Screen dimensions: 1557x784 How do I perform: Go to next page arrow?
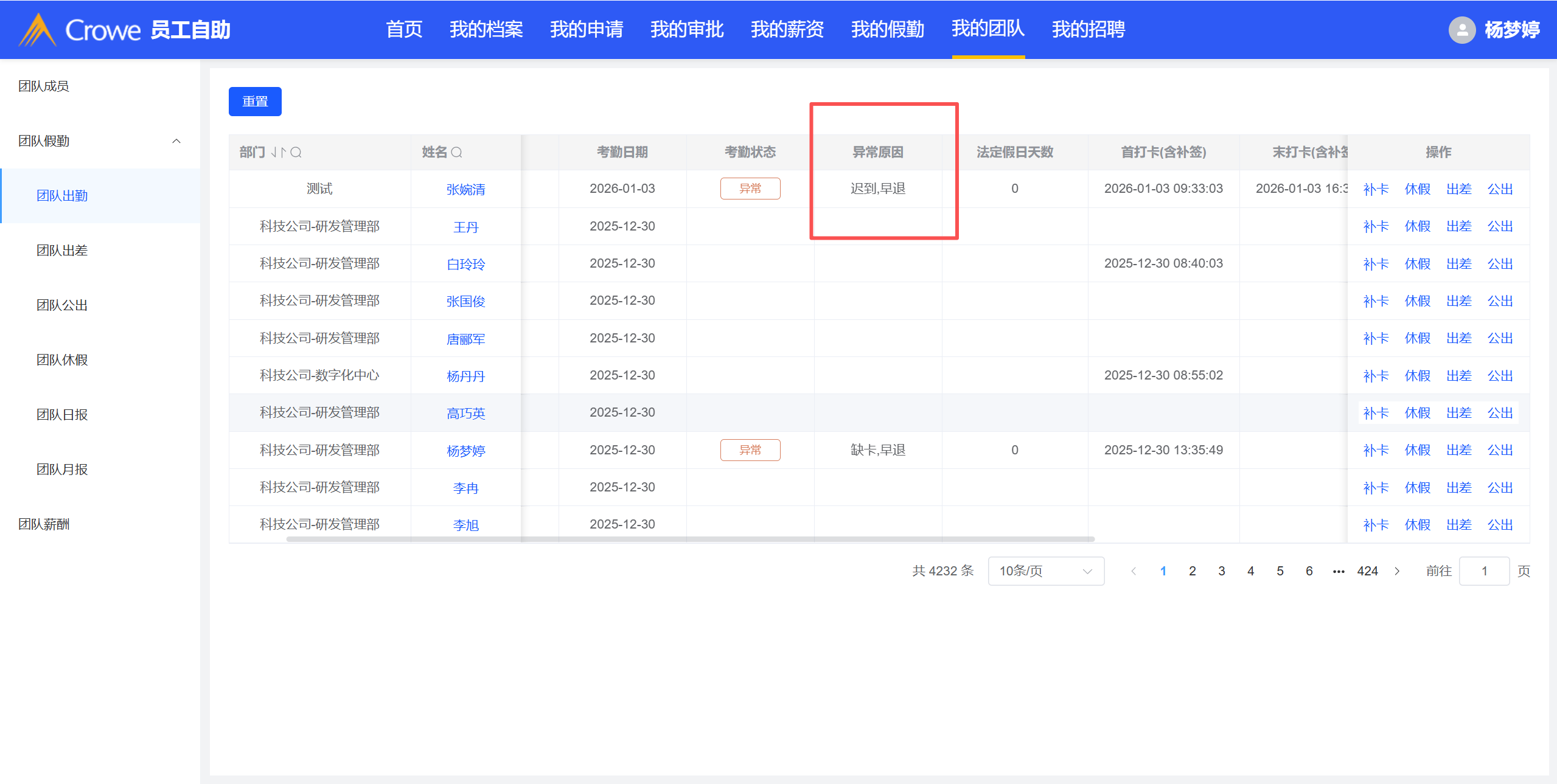pos(1397,571)
